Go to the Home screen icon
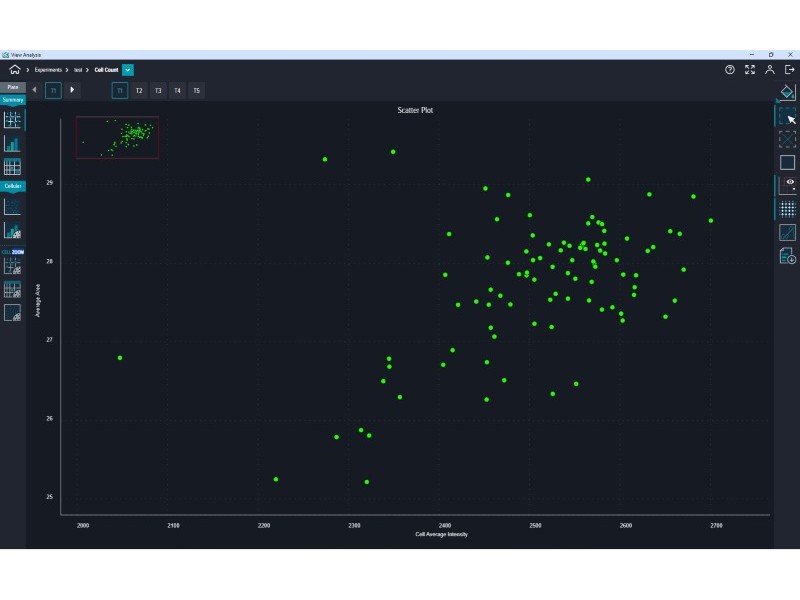 click(15, 70)
